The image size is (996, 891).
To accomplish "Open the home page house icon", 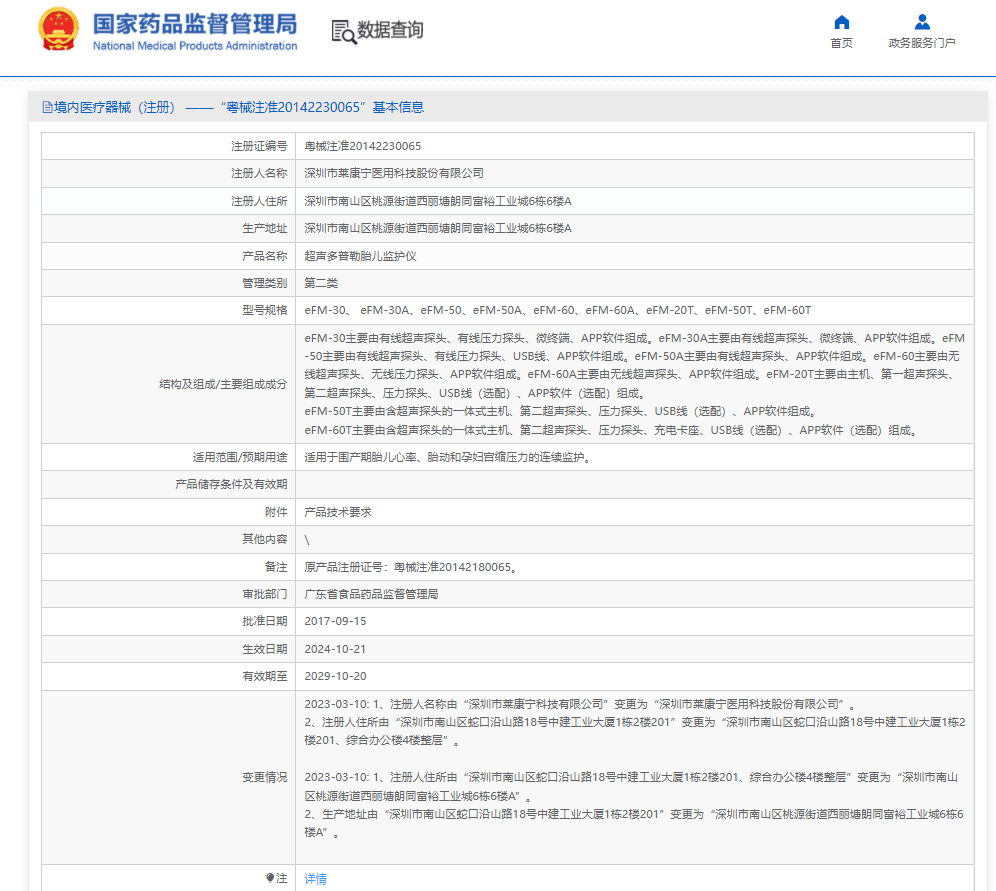I will 842,22.
